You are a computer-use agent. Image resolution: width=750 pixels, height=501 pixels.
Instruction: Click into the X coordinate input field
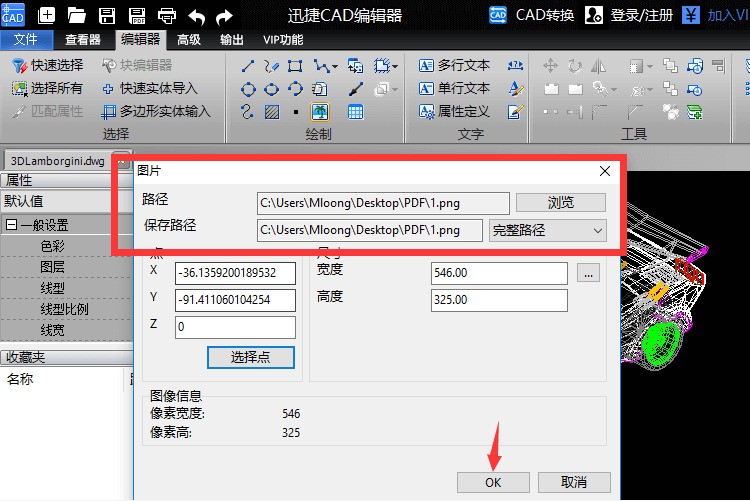(x=235, y=273)
